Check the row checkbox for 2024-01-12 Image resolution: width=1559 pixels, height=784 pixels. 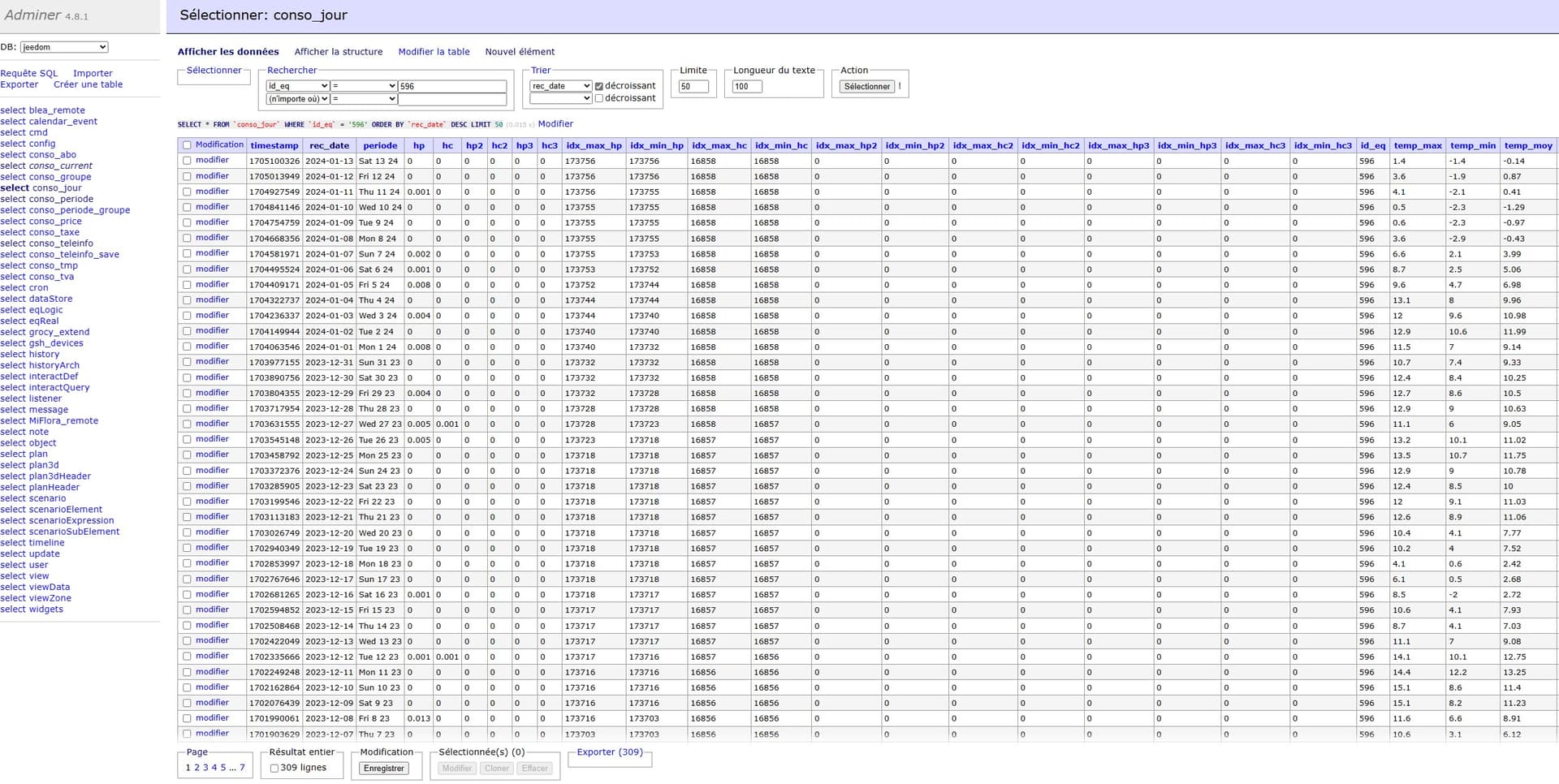pos(187,176)
